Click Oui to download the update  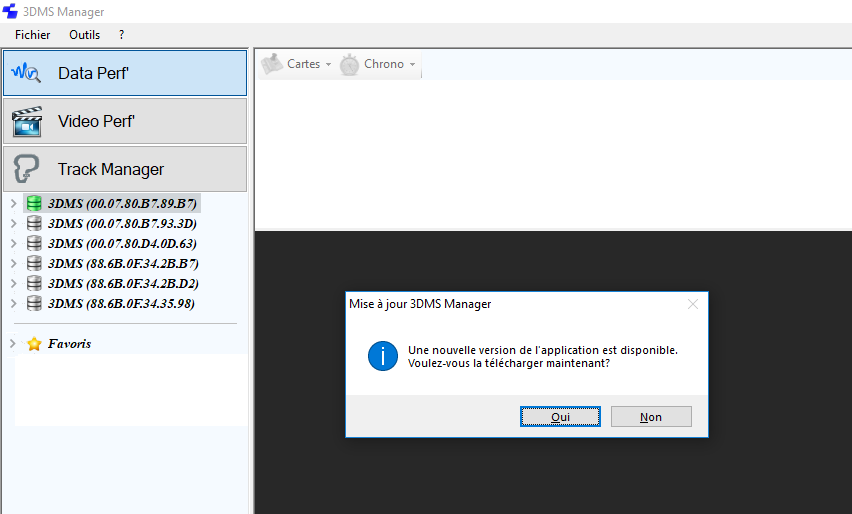point(560,417)
